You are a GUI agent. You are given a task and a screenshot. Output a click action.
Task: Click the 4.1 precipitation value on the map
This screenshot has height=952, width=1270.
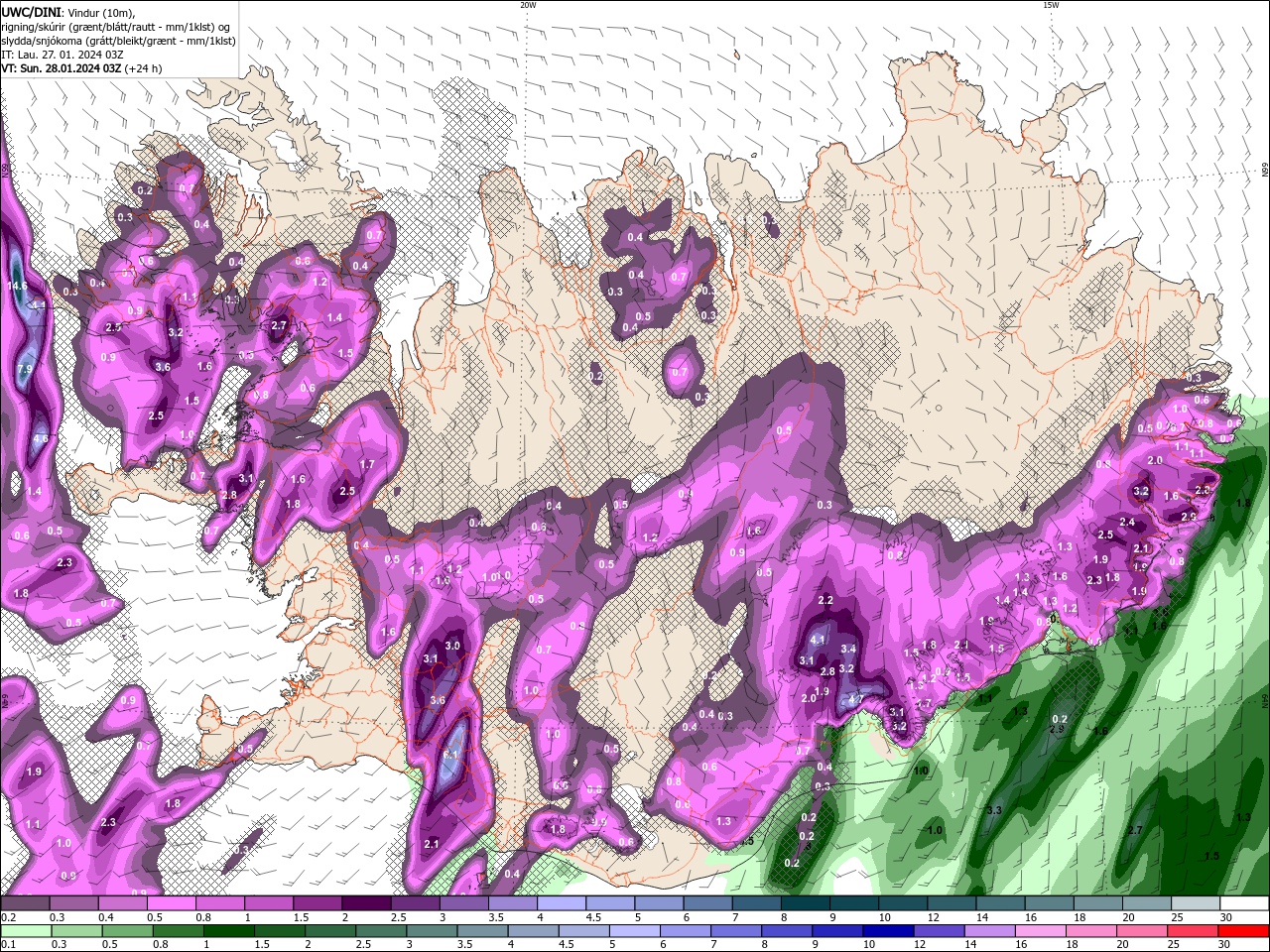coord(819,642)
